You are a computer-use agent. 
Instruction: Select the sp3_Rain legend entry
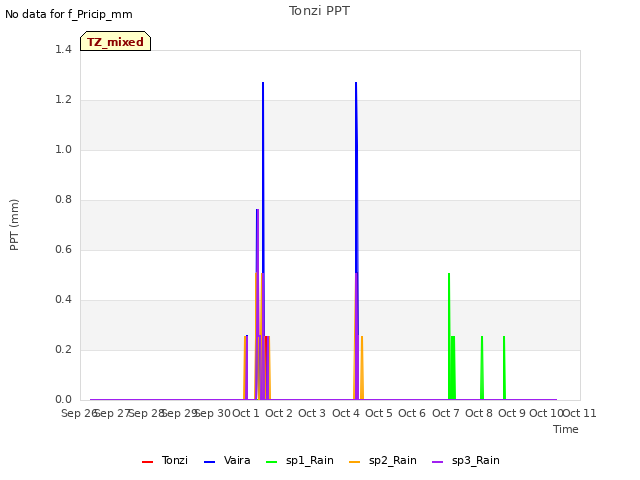pos(466,460)
